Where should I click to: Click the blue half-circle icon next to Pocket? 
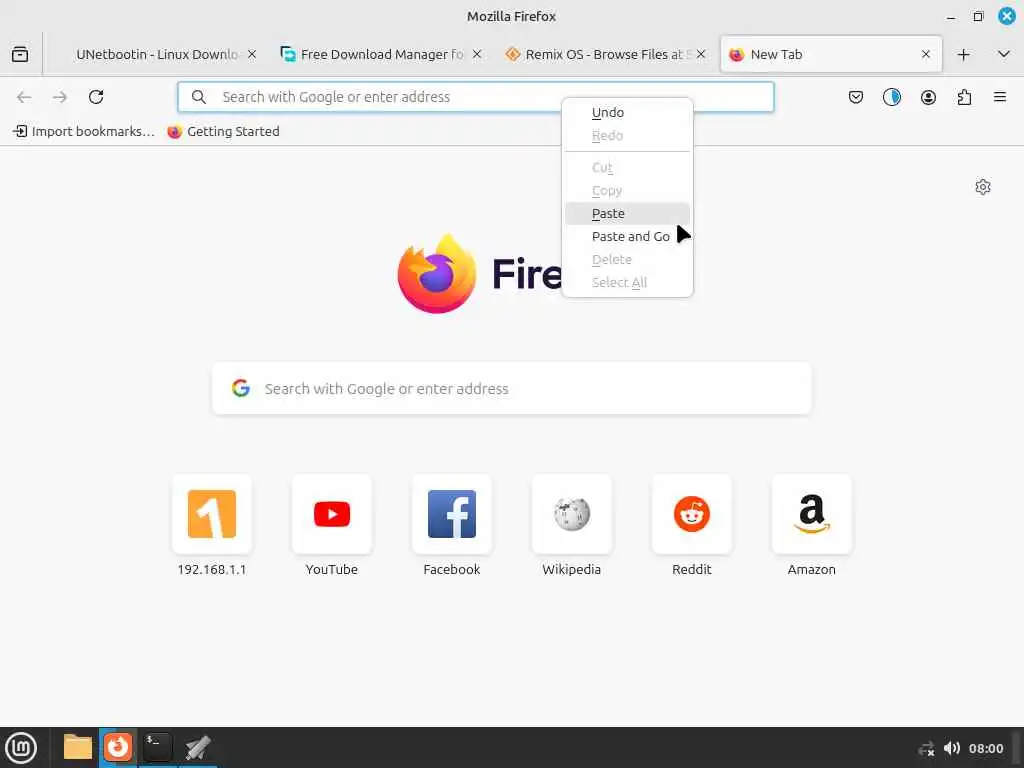tap(891, 97)
